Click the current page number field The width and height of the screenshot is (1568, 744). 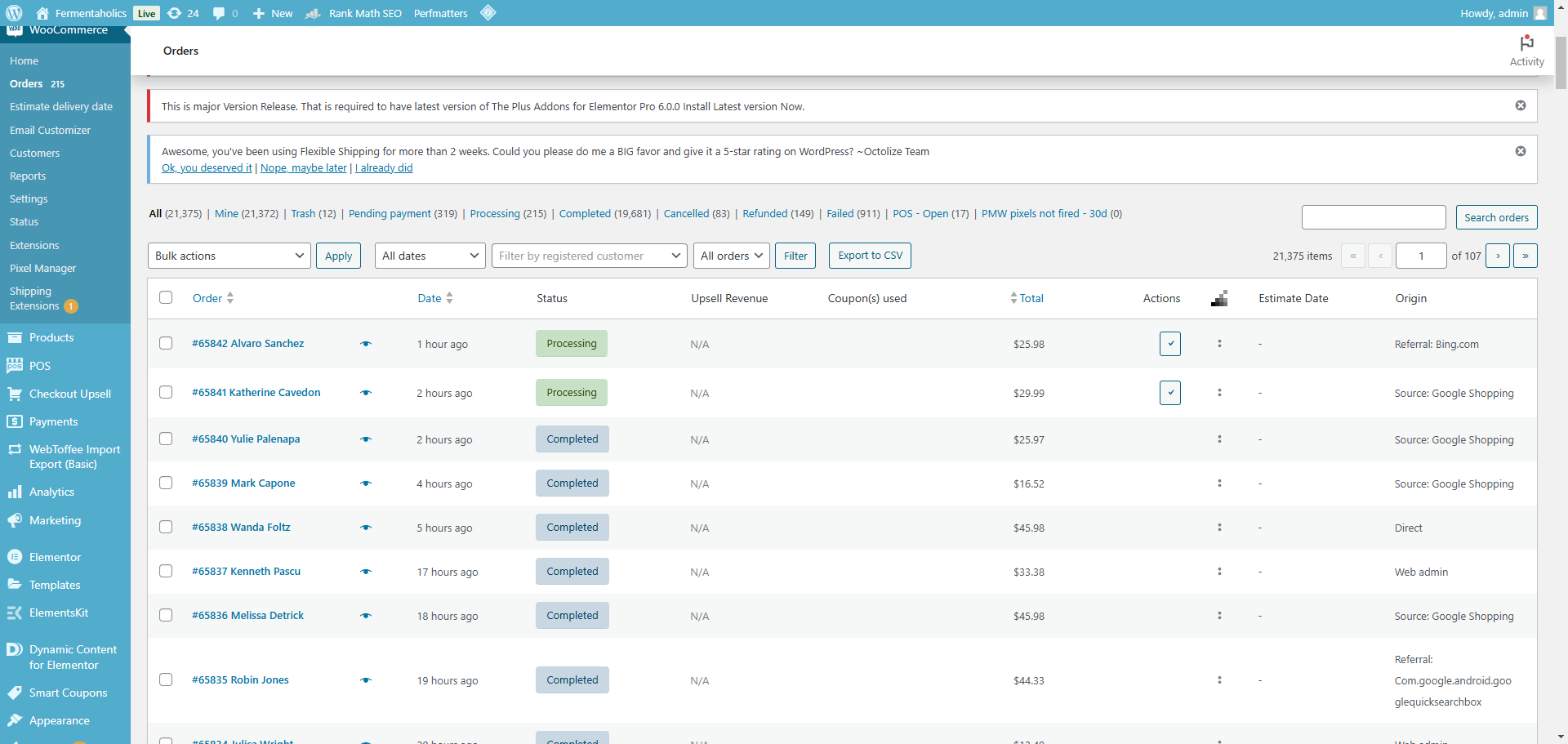pos(1421,256)
